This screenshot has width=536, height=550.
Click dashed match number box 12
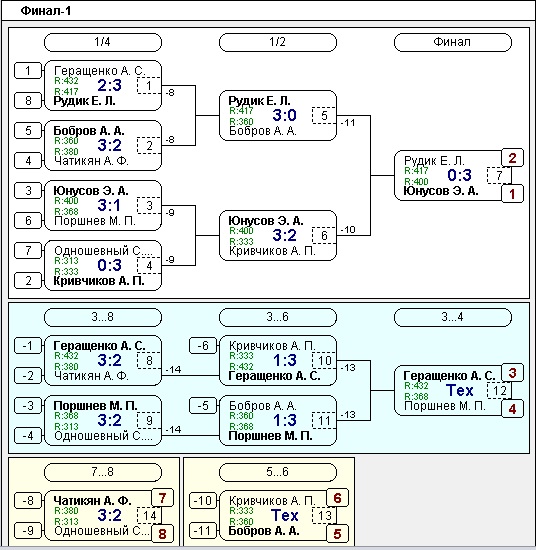pyautogui.click(x=499, y=390)
